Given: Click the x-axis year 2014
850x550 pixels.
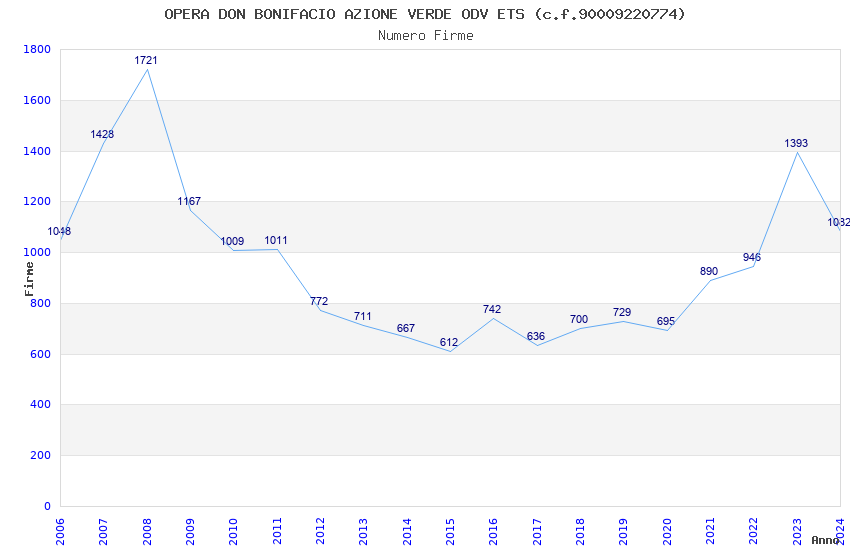Looking at the screenshot, I should 407,532.
